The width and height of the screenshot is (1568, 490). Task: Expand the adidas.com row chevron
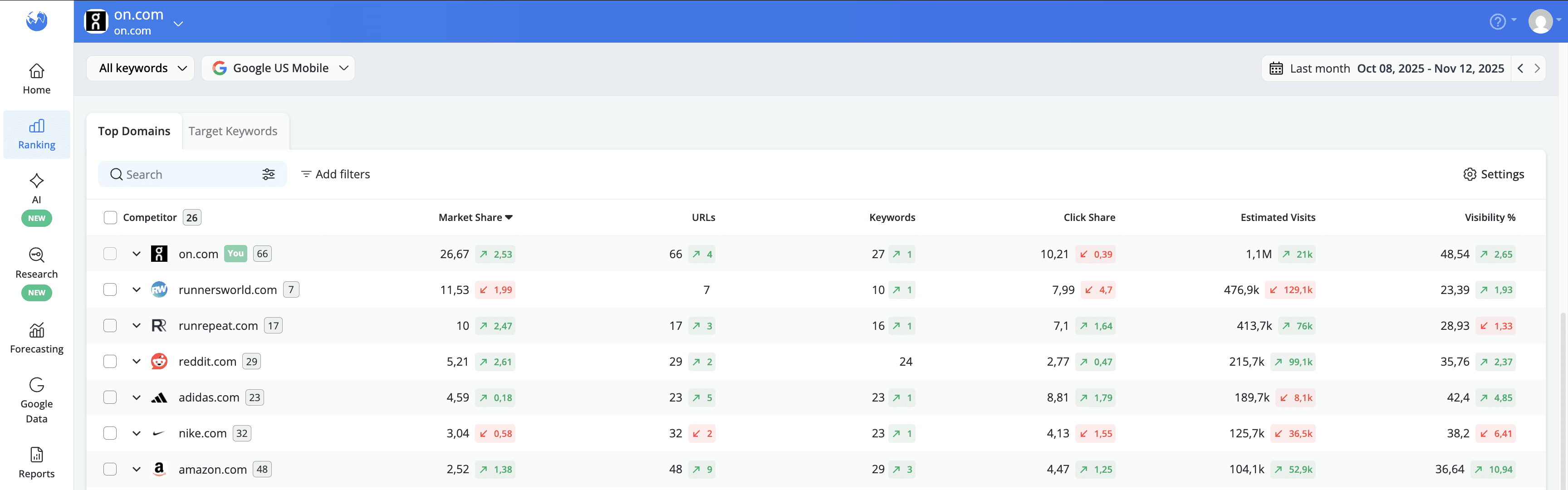point(137,397)
